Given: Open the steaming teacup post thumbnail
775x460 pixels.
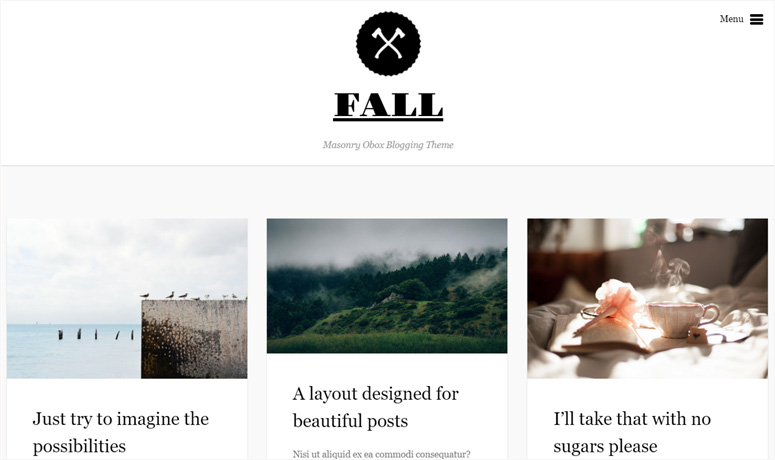Looking at the screenshot, I should (x=647, y=298).
